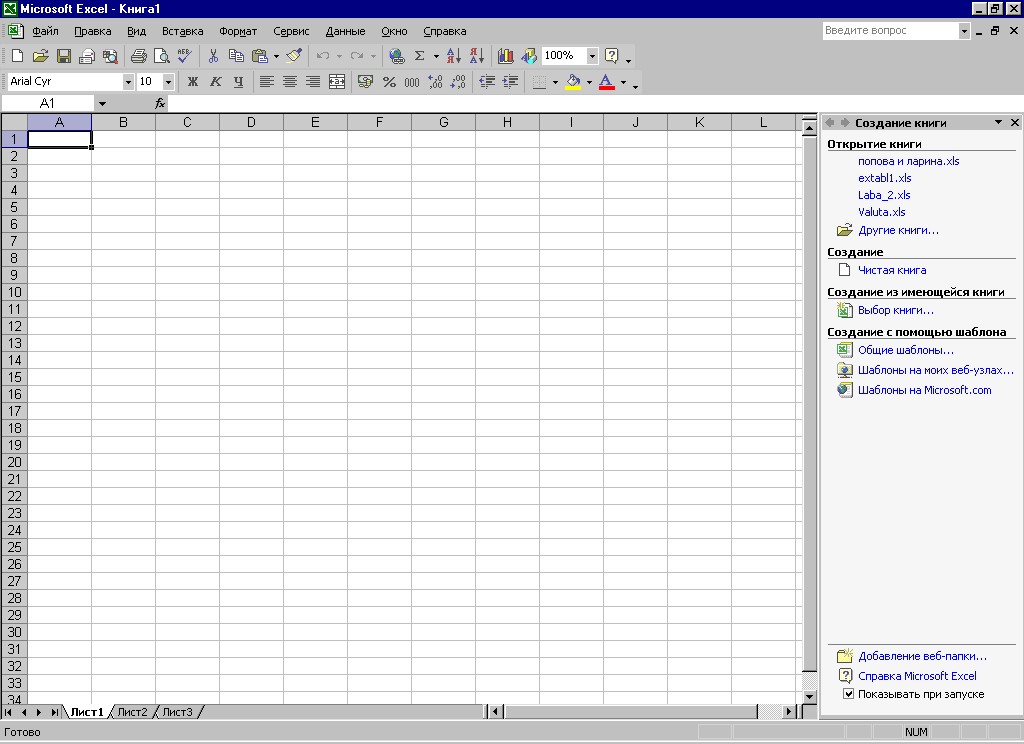Insert hyperlink globe icon
Viewport: 1024px width, 744px height.
click(396, 56)
